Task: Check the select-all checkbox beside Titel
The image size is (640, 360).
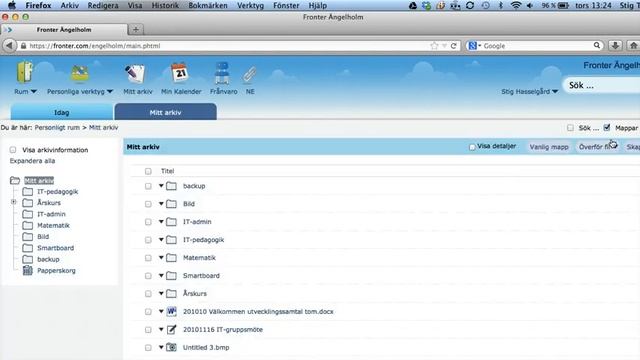Action: tap(148, 171)
